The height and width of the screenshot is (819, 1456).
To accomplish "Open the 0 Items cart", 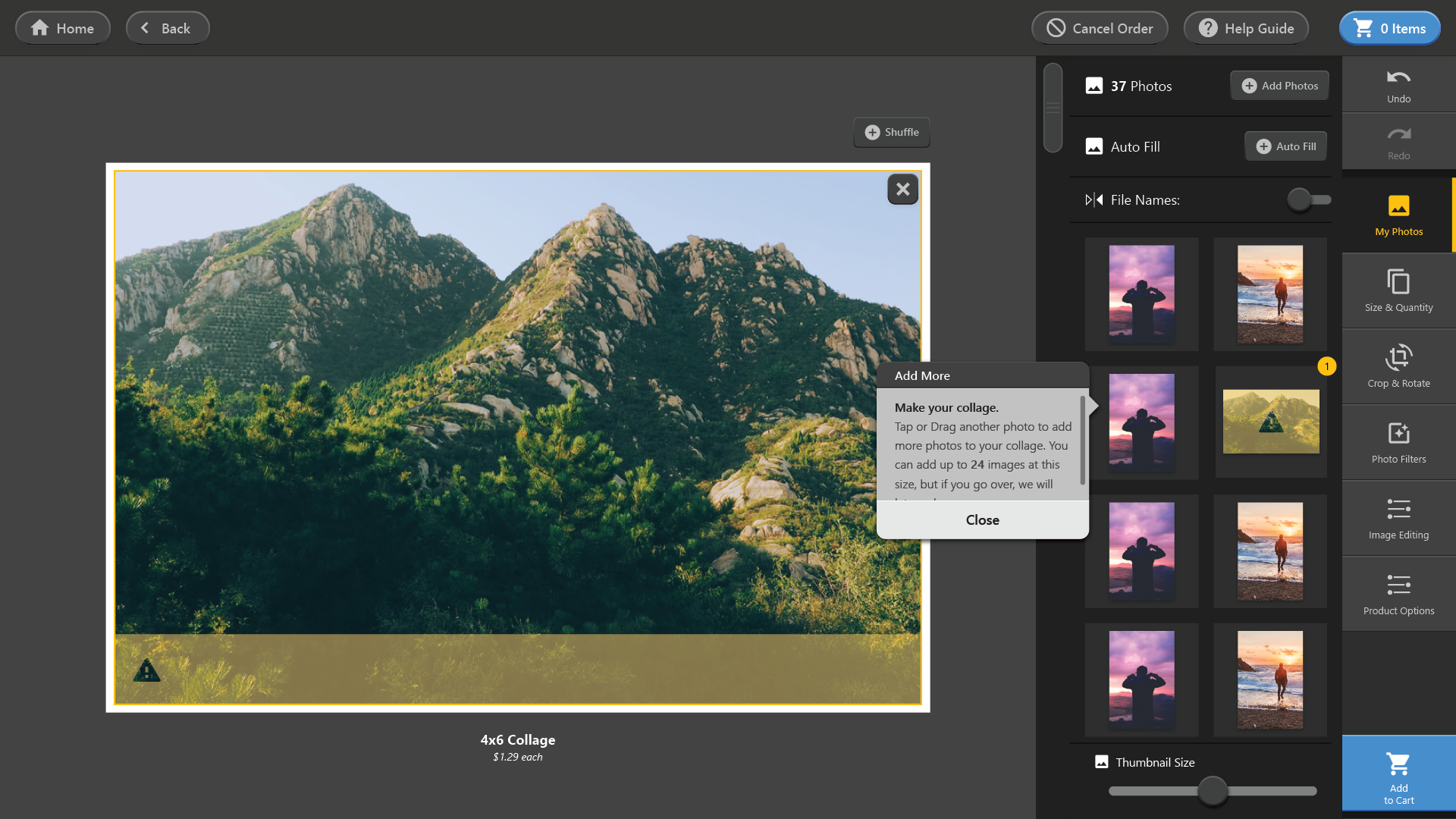I will 1389,28.
